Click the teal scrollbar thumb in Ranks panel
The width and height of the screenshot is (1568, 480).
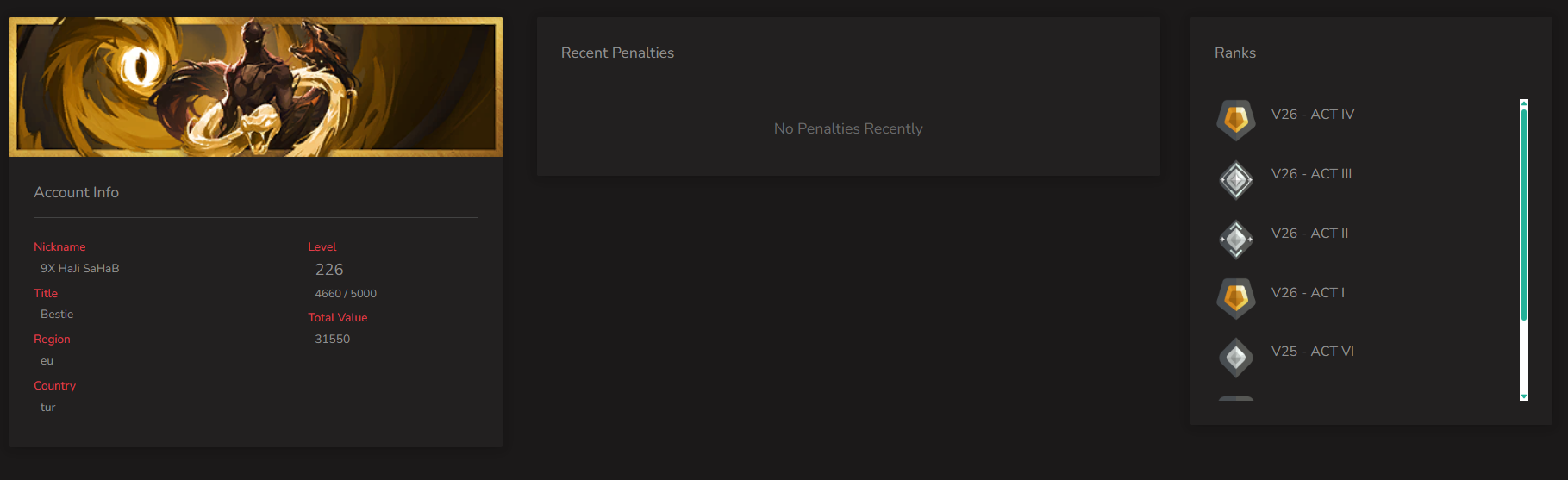tap(1524, 215)
